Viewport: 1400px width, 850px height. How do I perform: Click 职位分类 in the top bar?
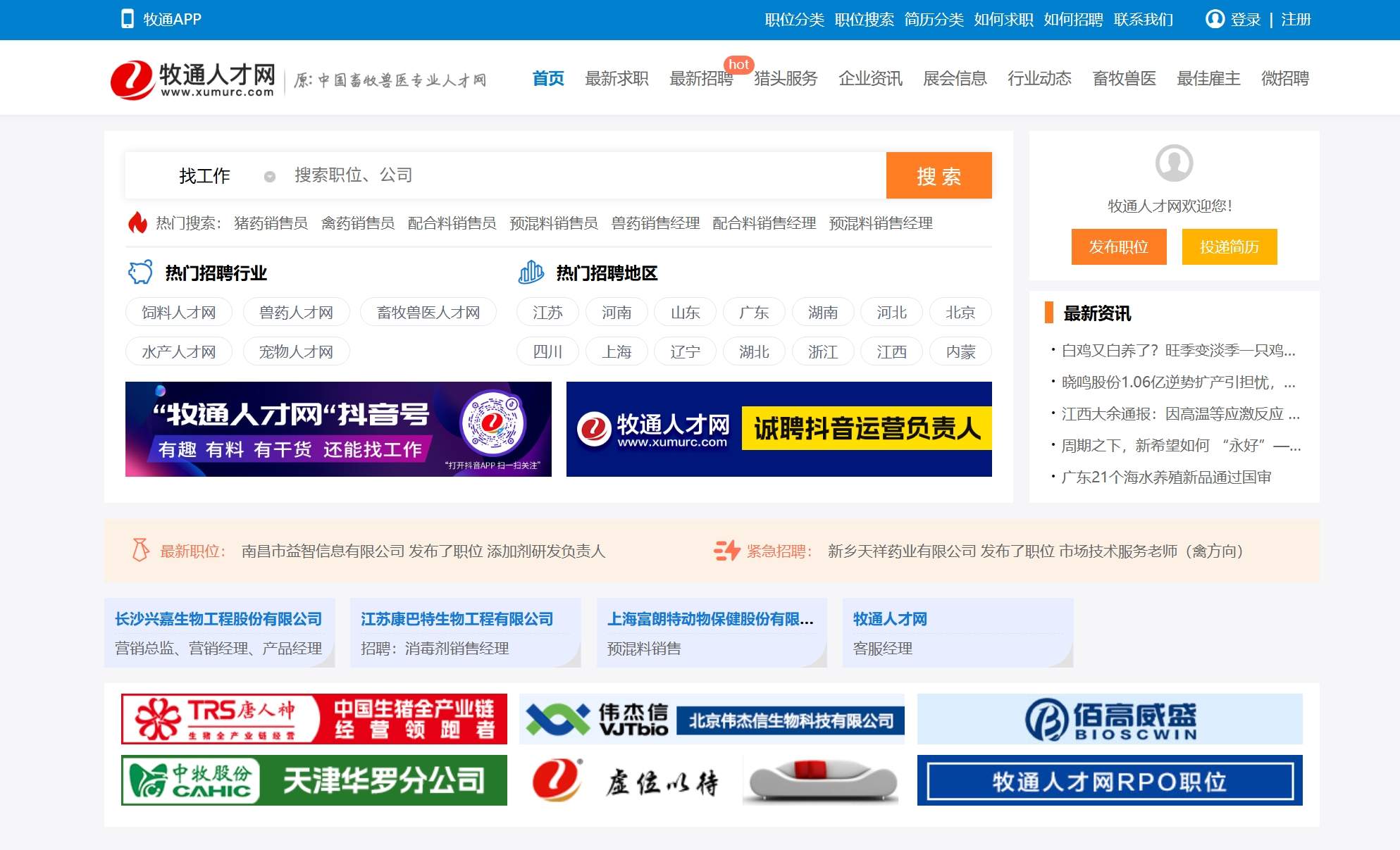pyautogui.click(x=795, y=20)
